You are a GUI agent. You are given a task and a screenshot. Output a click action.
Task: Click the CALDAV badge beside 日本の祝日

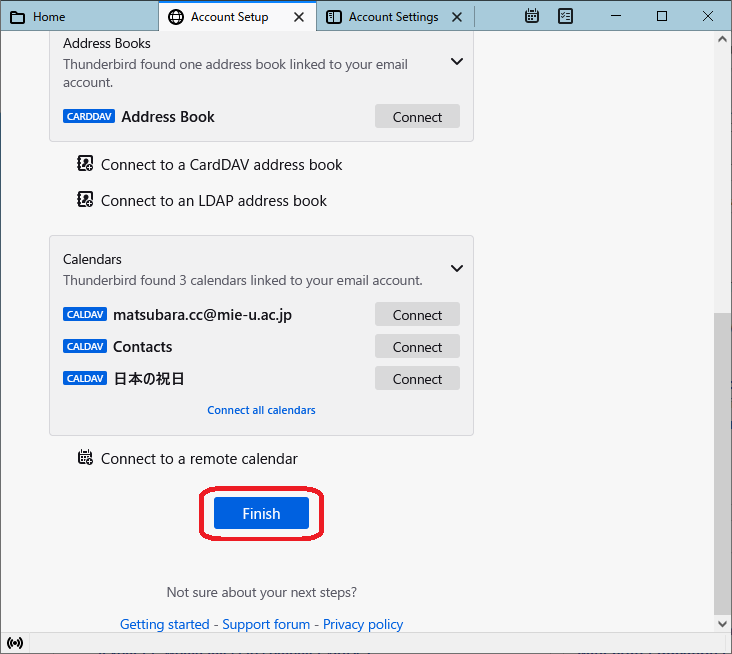click(x=85, y=378)
